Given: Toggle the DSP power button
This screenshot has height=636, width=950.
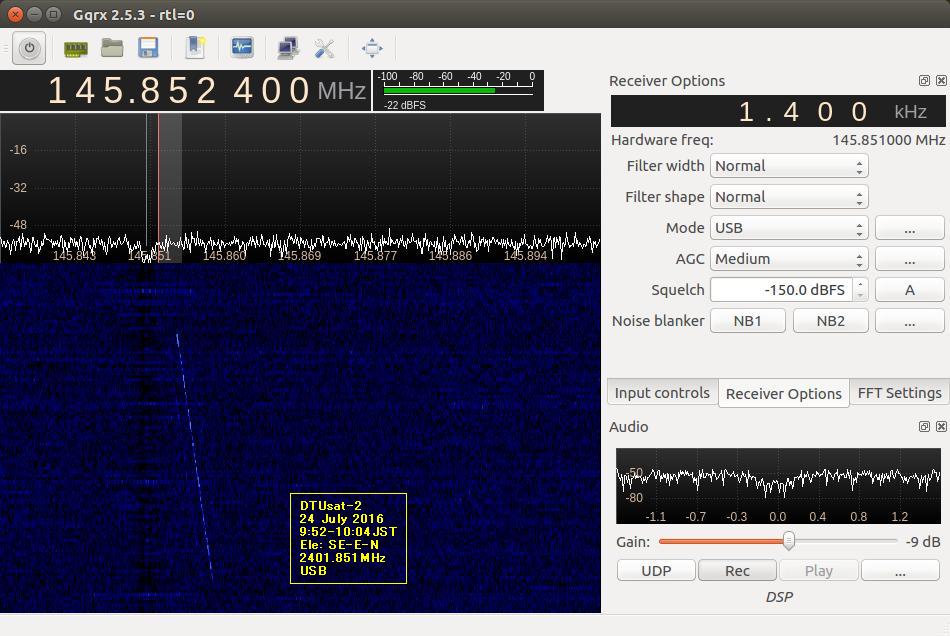Looking at the screenshot, I should [29, 48].
